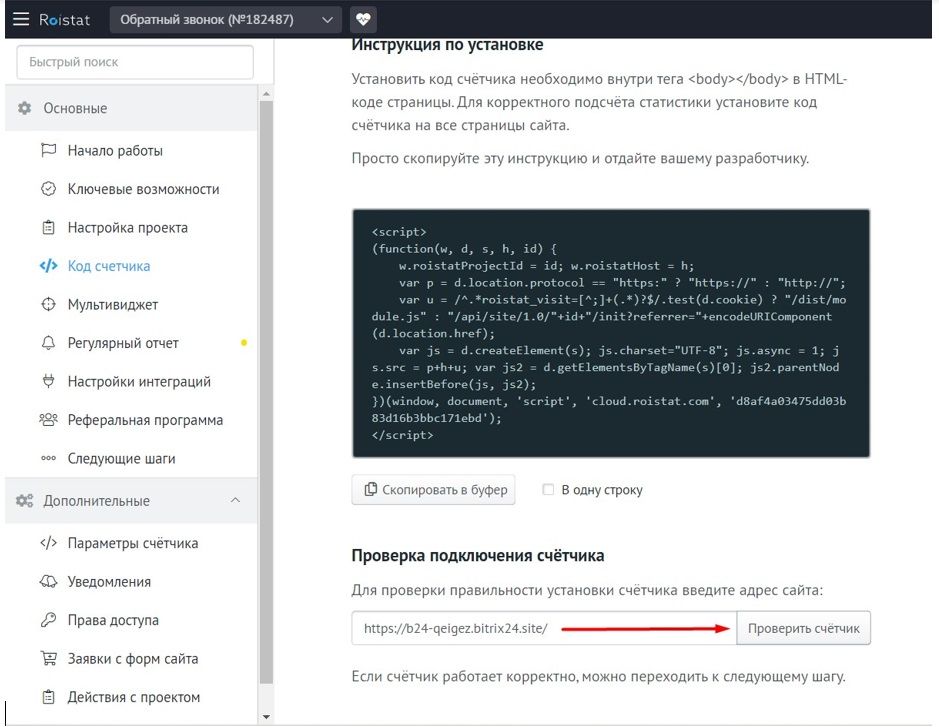Open the hamburger menu icon
The height and width of the screenshot is (727, 939).
click(x=21, y=19)
